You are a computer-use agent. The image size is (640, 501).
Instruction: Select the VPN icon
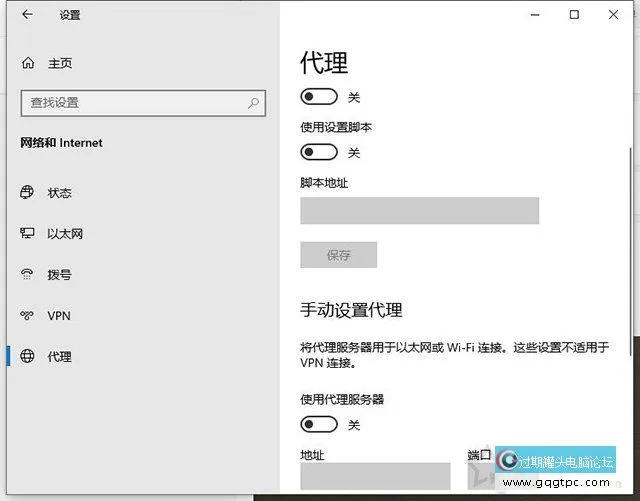pos(27,315)
